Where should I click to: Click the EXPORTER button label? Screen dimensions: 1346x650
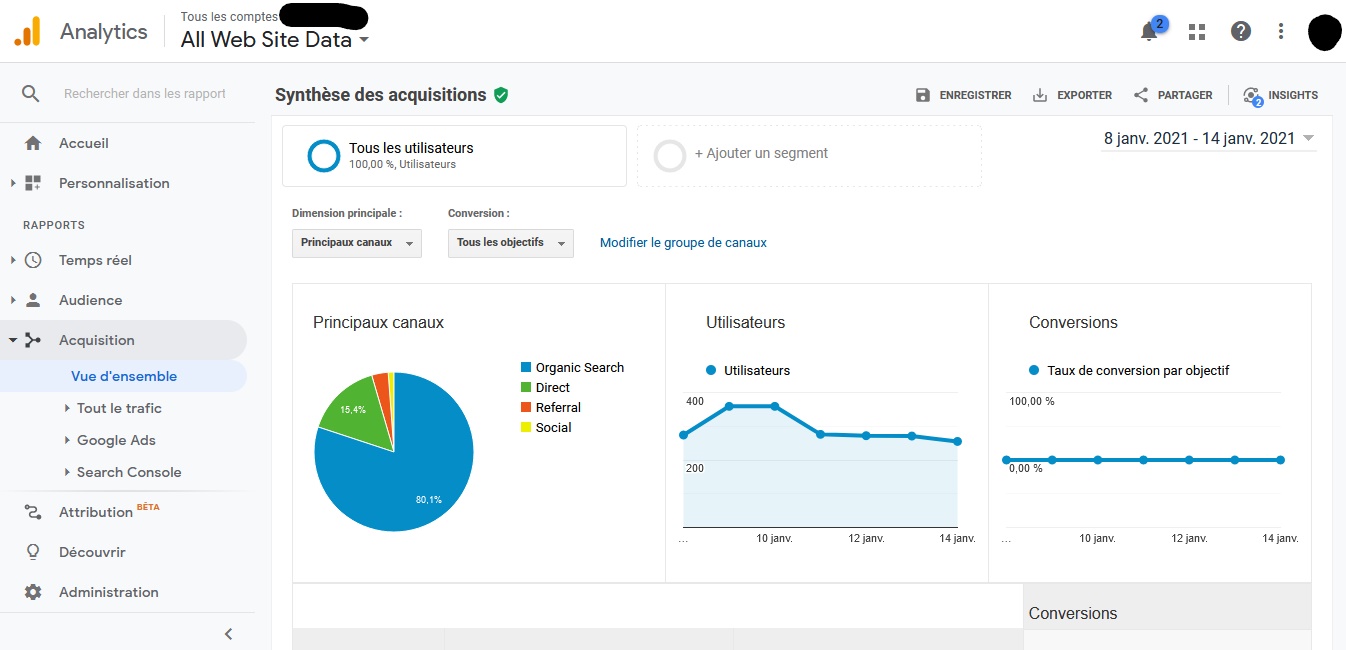[1084, 95]
